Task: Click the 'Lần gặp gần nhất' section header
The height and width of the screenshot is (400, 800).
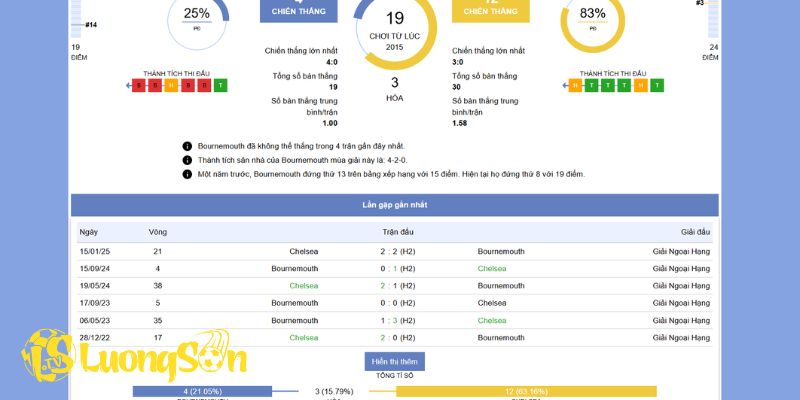Action: (394, 205)
